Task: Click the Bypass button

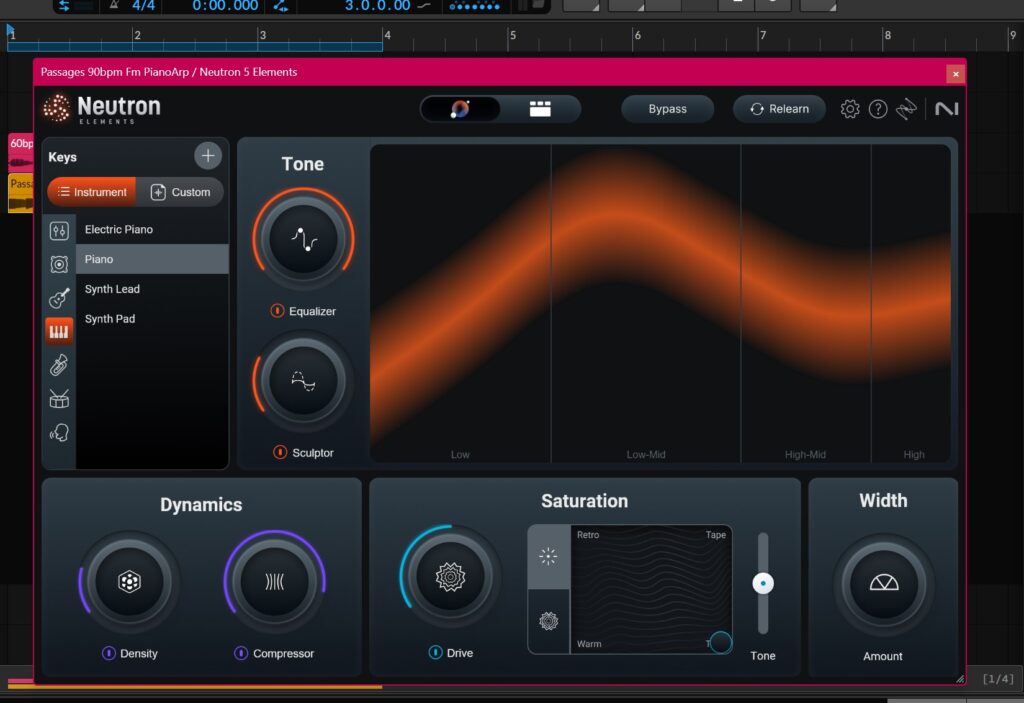Action: pos(667,109)
